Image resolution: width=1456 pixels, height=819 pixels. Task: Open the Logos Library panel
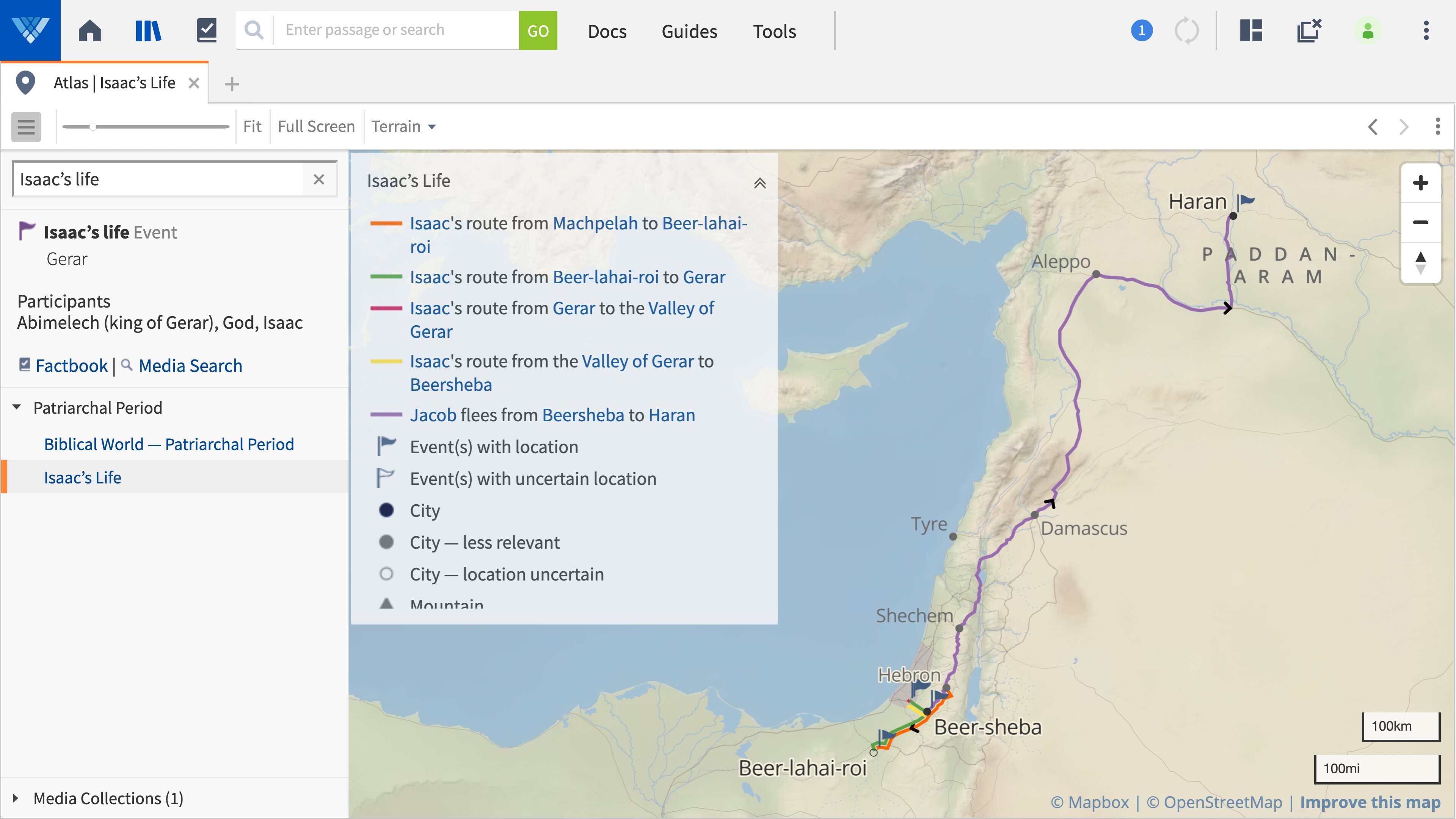coord(147,30)
